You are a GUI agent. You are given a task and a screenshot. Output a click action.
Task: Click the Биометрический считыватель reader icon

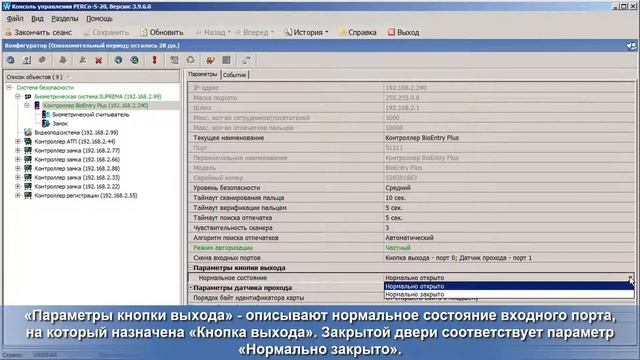tap(46, 115)
